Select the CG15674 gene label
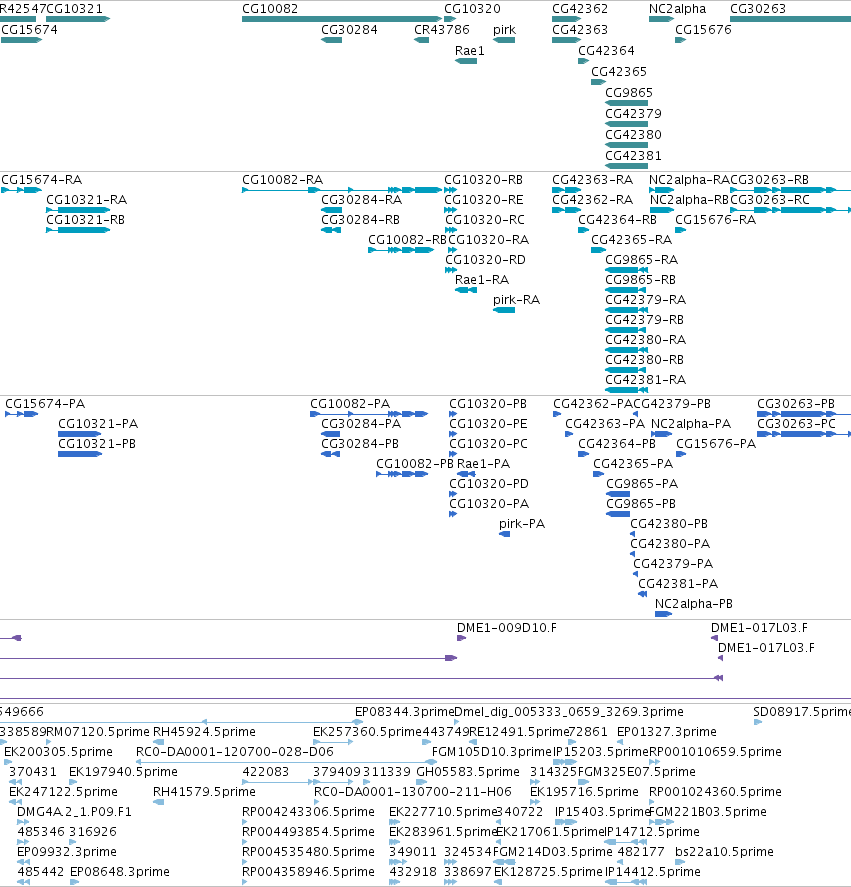Viewport: 851px width, 887px height. pyautogui.click(x=29, y=30)
